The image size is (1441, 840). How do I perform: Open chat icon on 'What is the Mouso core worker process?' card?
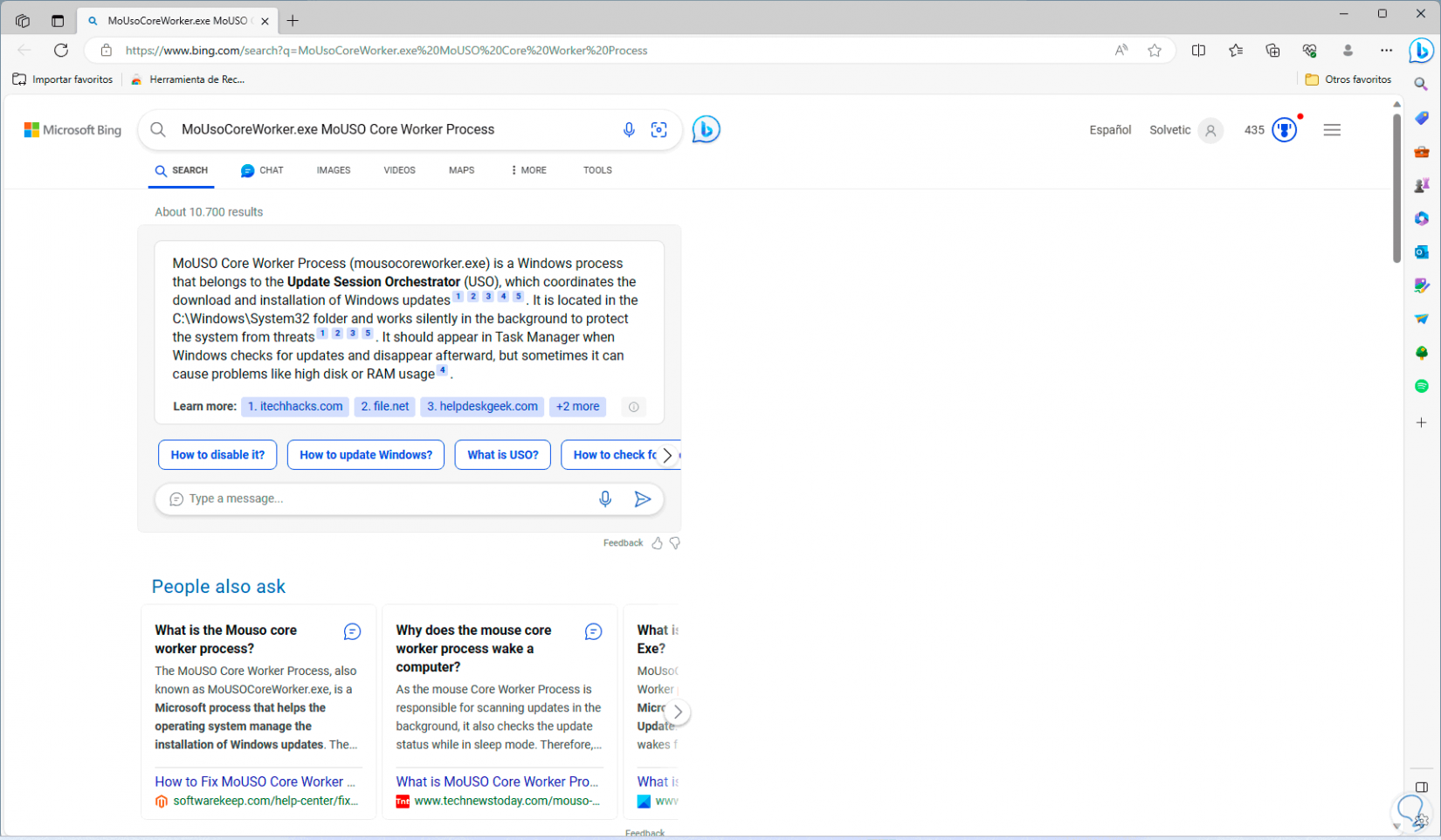pos(352,631)
